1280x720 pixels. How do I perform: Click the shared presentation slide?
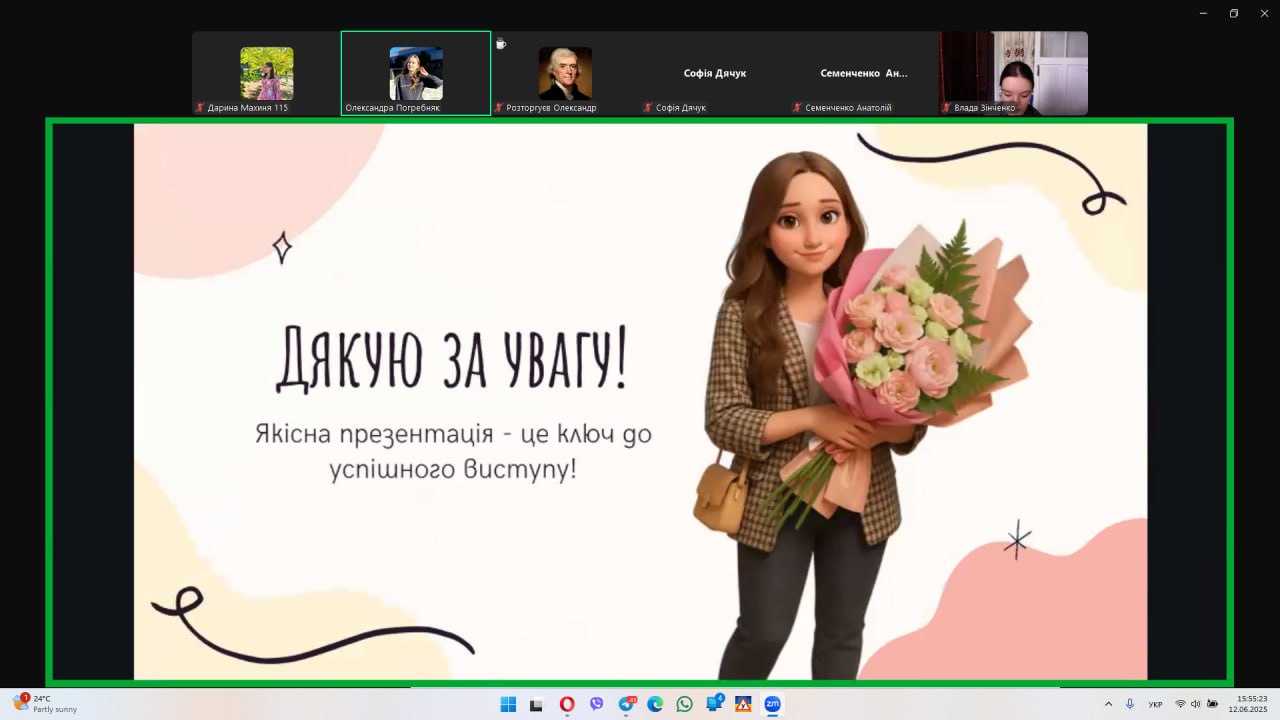[640, 402]
